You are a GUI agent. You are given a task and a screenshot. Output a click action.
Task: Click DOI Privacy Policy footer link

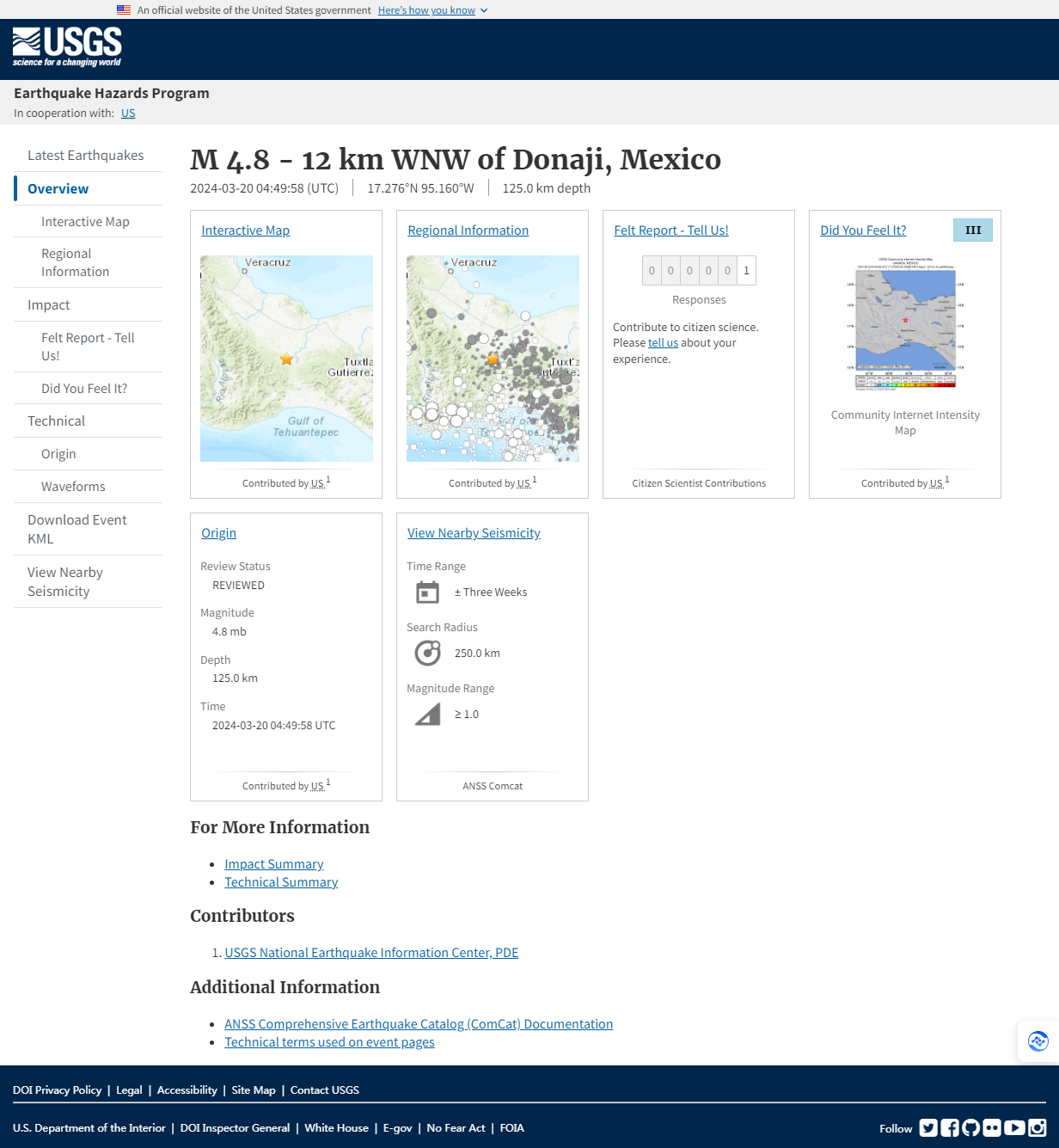(x=57, y=1090)
